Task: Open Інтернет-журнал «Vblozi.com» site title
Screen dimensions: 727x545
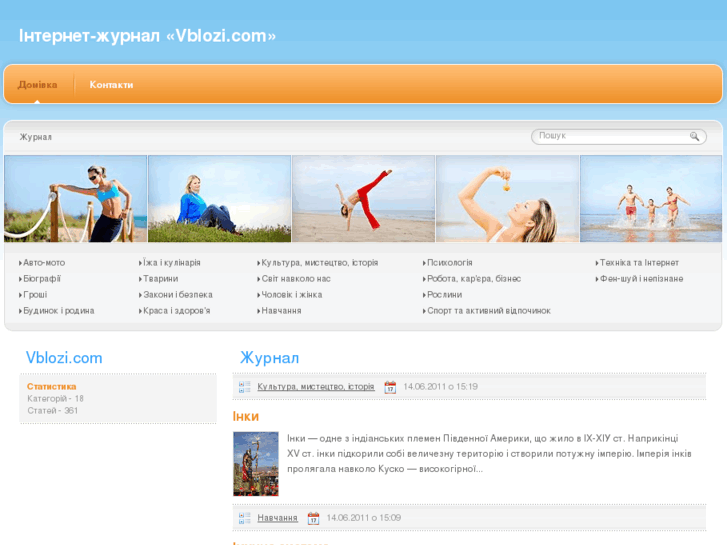Action: 147,36
